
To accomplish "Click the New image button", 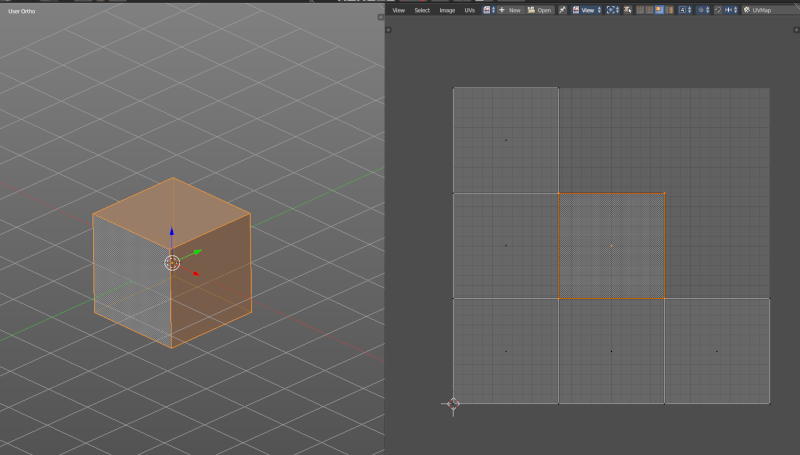I will (x=510, y=10).
